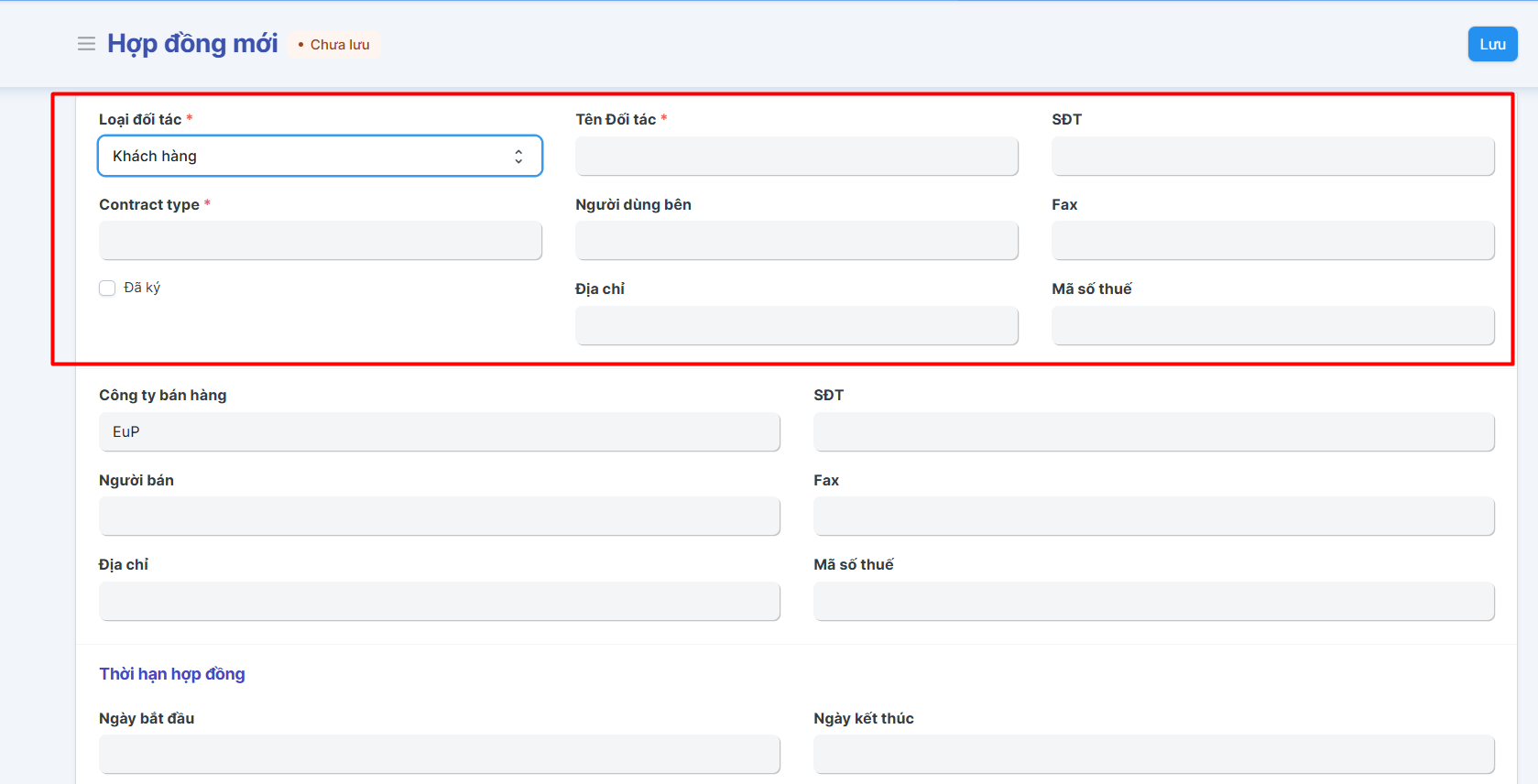The image size is (1538, 784).
Task: Click the Fax field beside Người bán
Action: (1153, 517)
